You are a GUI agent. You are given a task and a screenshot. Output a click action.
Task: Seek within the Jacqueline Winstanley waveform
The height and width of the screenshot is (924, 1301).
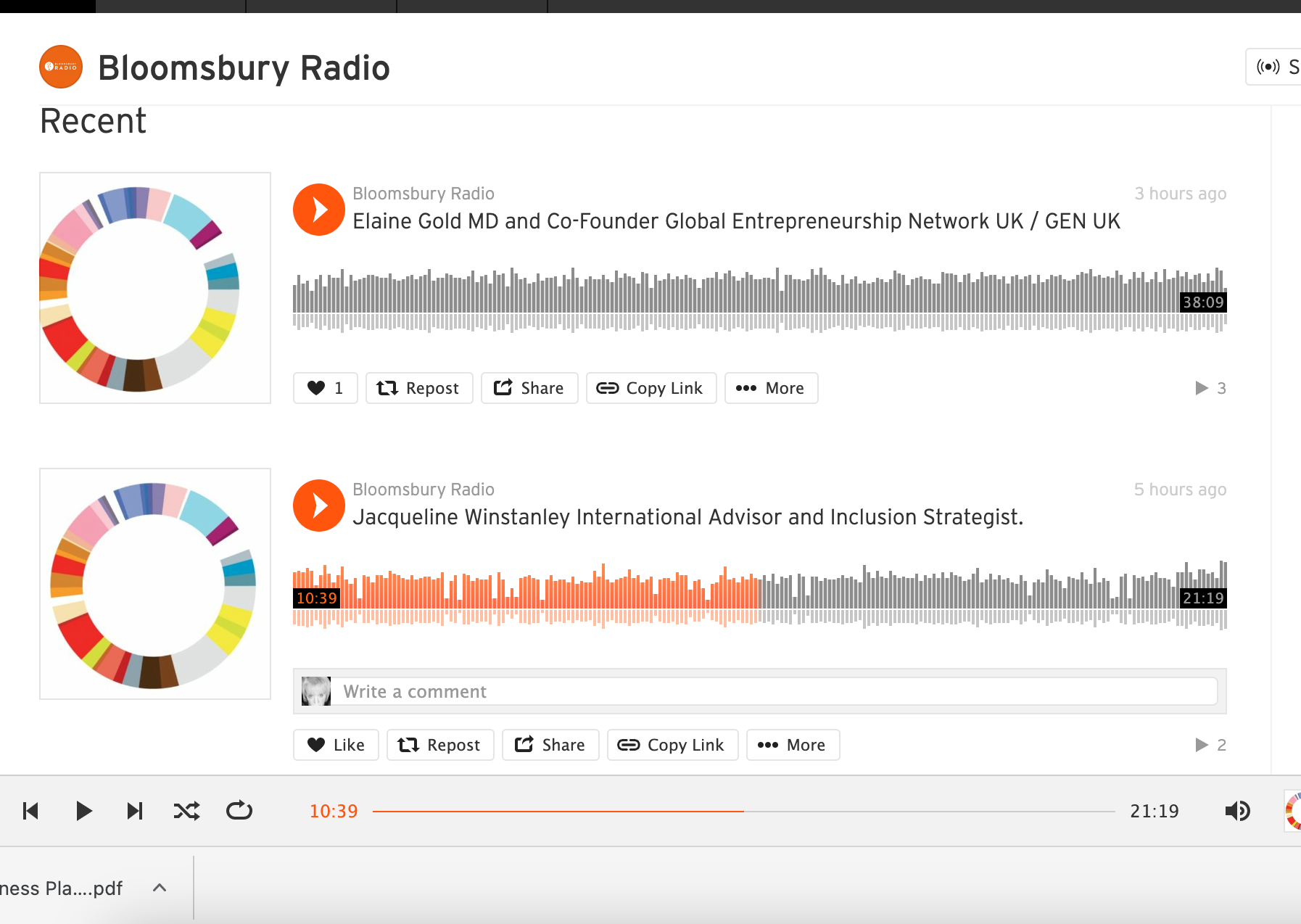tap(759, 596)
